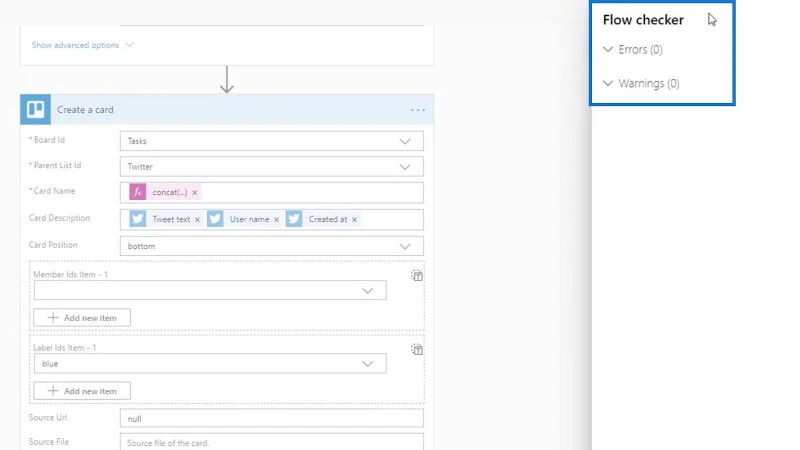Expand the Warnings (0) section
The width and height of the screenshot is (800, 450).
(x=641, y=83)
